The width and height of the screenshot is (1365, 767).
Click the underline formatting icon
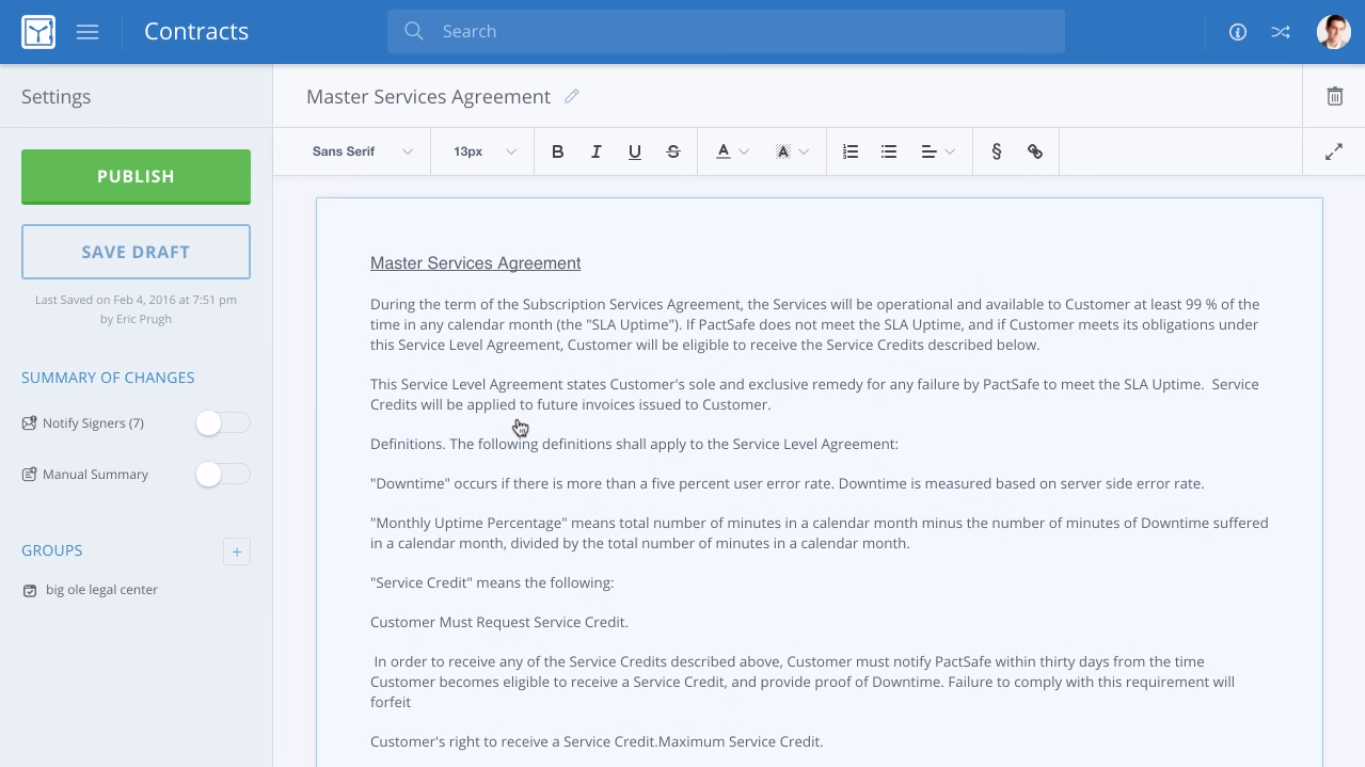click(634, 152)
